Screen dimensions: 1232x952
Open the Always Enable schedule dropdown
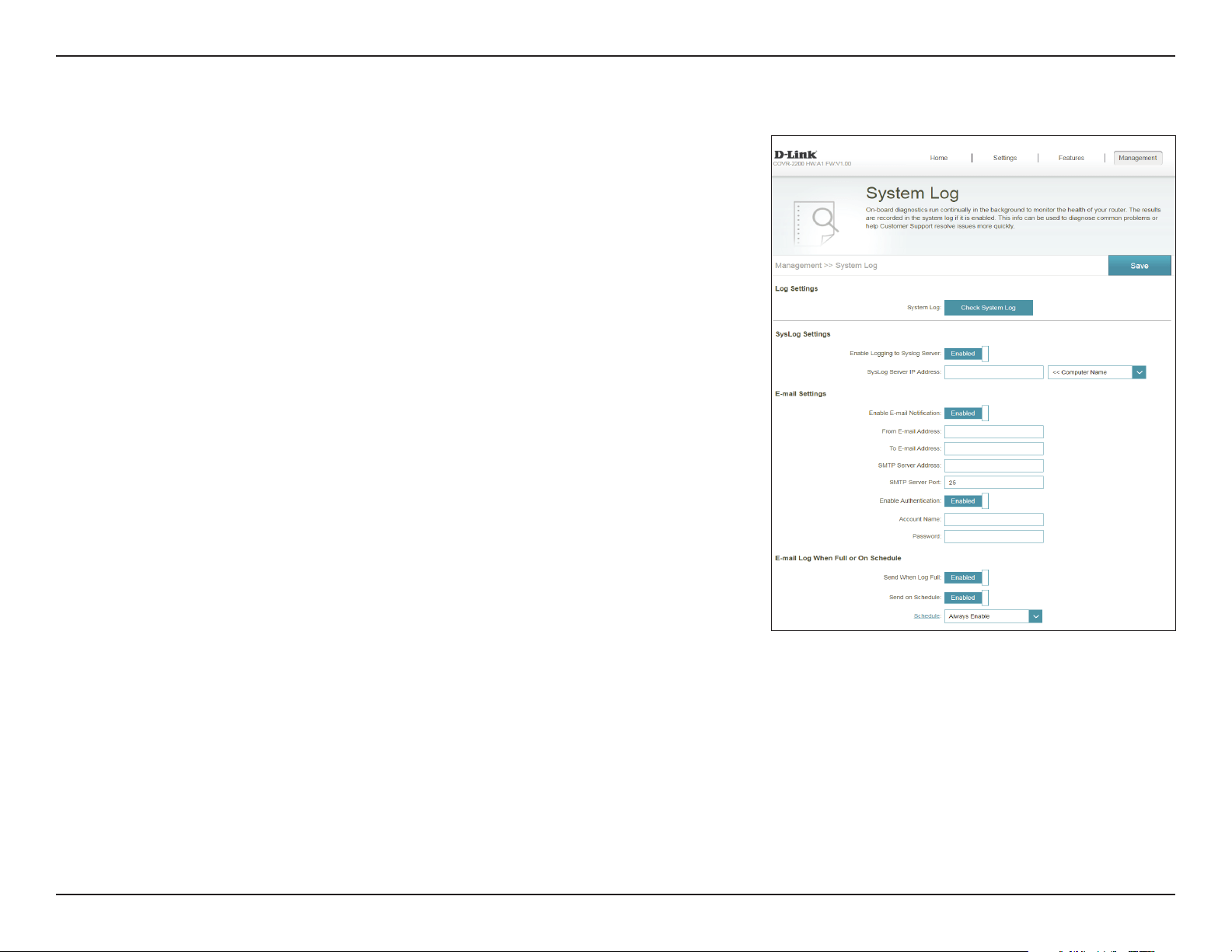pyautogui.click(x=993, y=616)
